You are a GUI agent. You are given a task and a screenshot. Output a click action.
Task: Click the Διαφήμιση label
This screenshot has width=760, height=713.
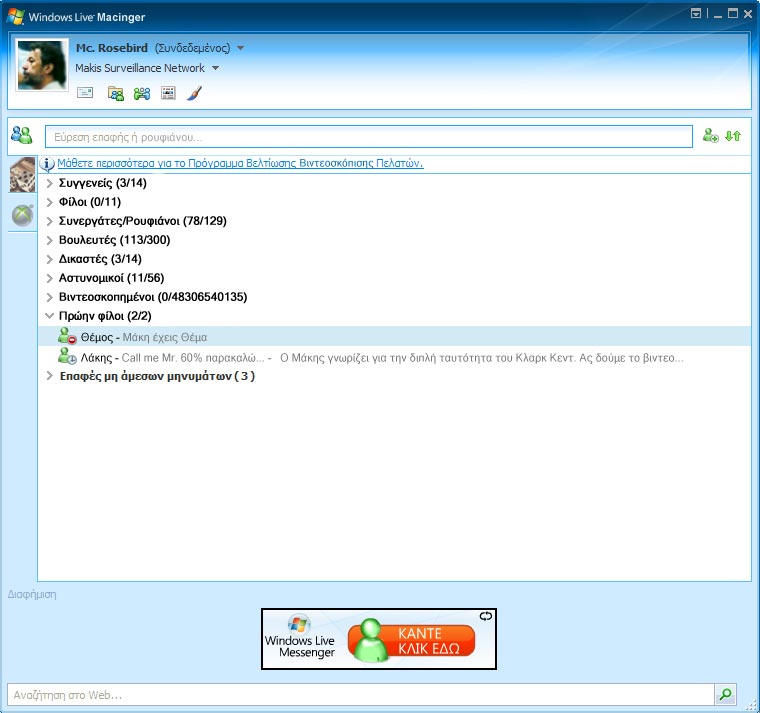tap(32, 594)
